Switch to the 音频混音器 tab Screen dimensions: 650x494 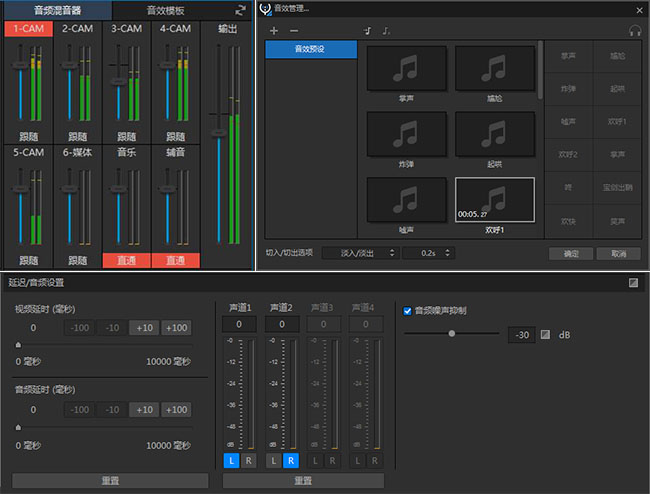point(58,10)
